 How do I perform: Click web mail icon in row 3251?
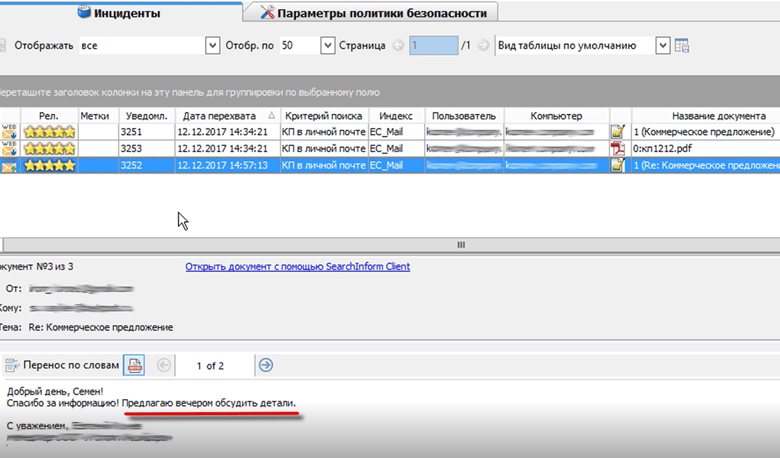tap(9, 132)
